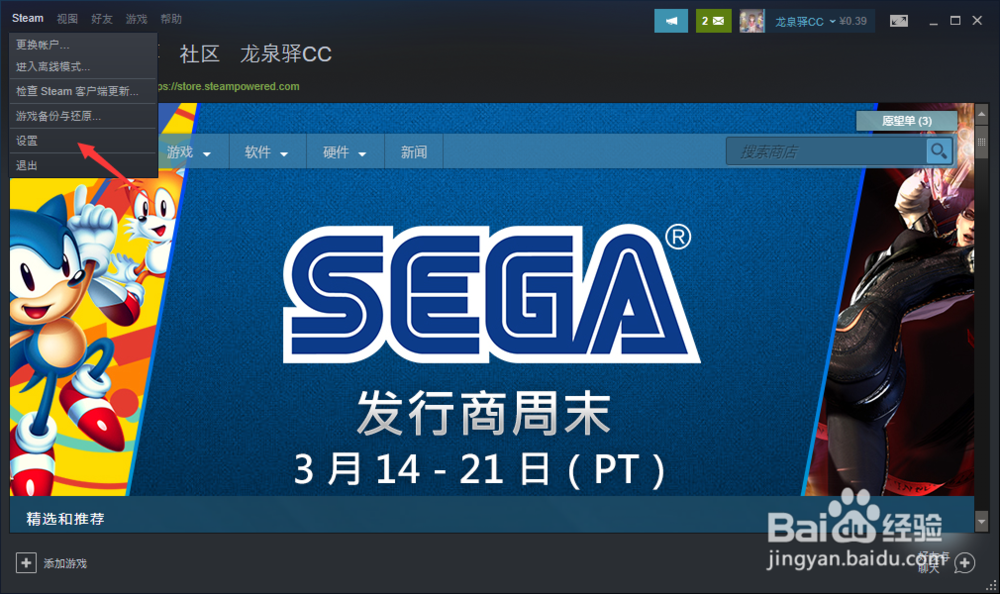
Task: Open the 好友 menu
Action: click(x=101, y=19)
